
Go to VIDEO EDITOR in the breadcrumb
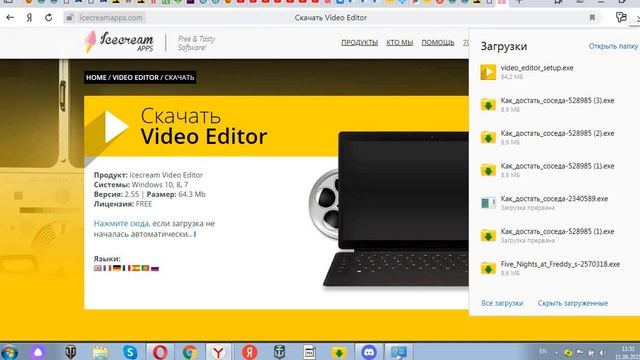point(136,78)
